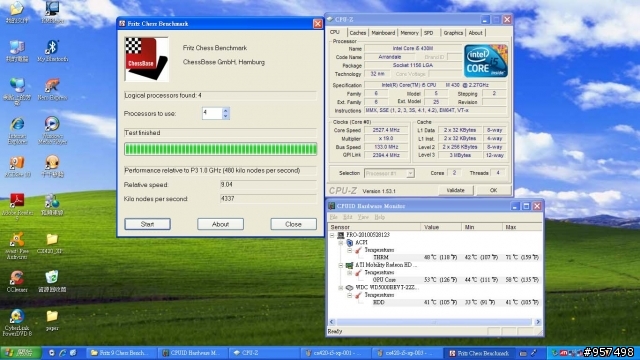The height and width of the screenshot is (360, 640).
Task: Click the Close button in Fritz Chess Benchmark
Action: click(x=293, y=224)
